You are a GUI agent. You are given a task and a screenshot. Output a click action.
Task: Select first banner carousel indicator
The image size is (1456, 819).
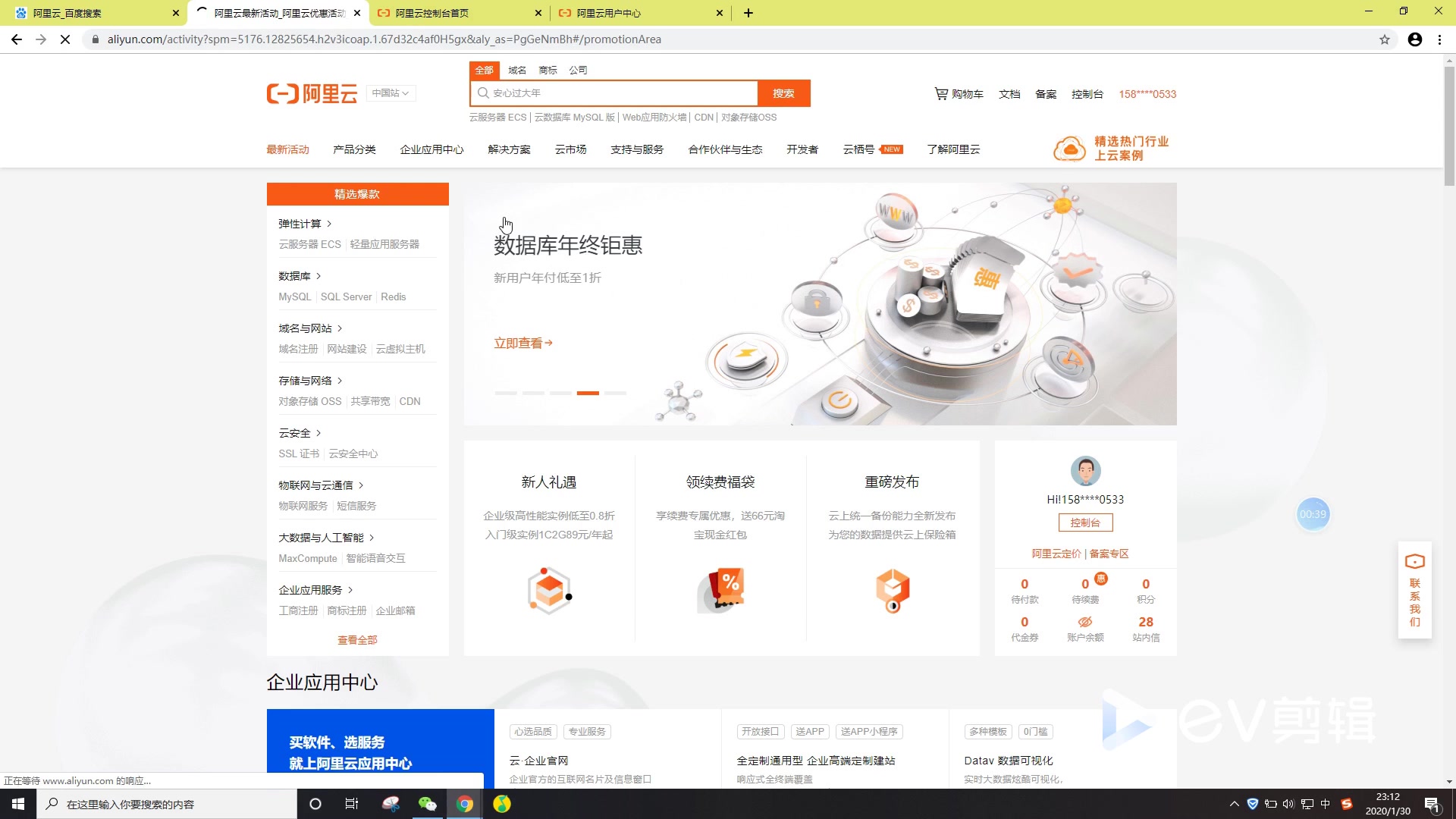(x=506, y=393)
